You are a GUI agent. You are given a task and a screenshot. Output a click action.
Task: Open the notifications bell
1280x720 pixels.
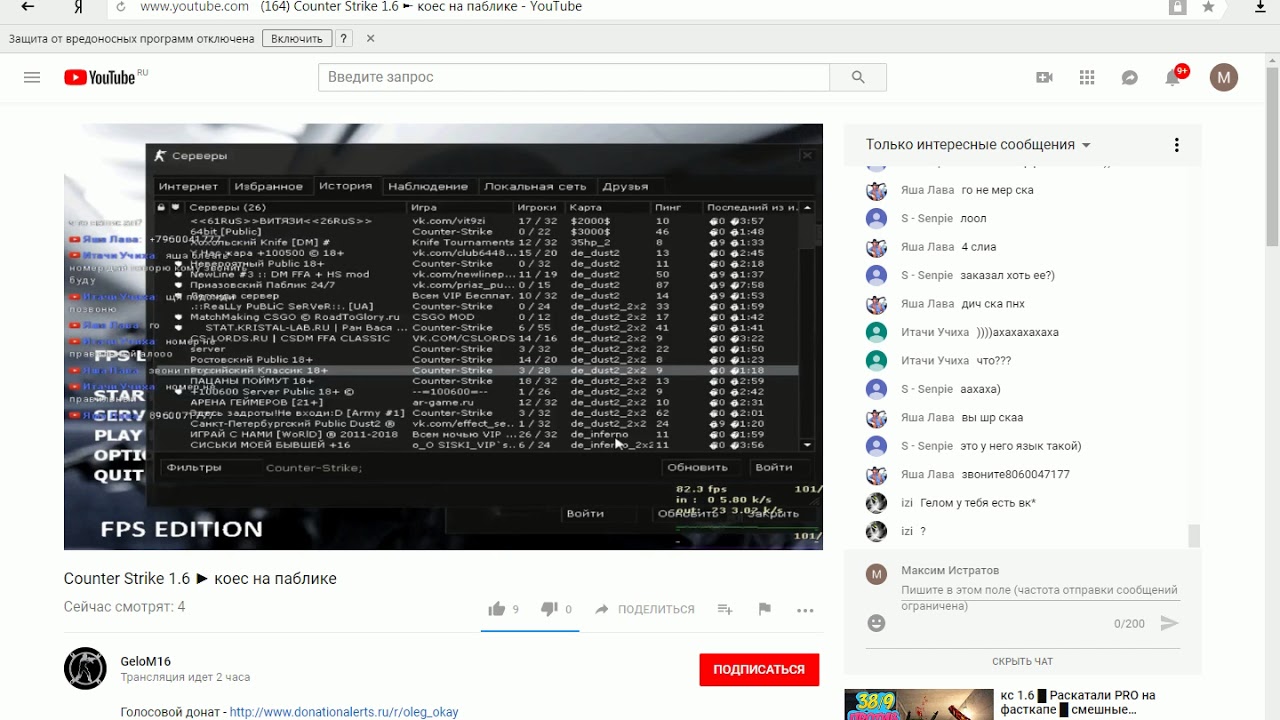(x=1173, y=77)
